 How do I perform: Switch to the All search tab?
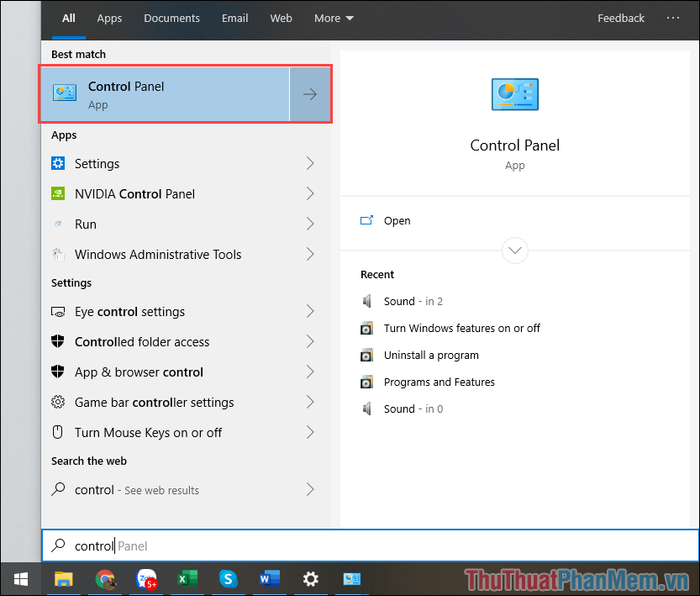point(68,18)
